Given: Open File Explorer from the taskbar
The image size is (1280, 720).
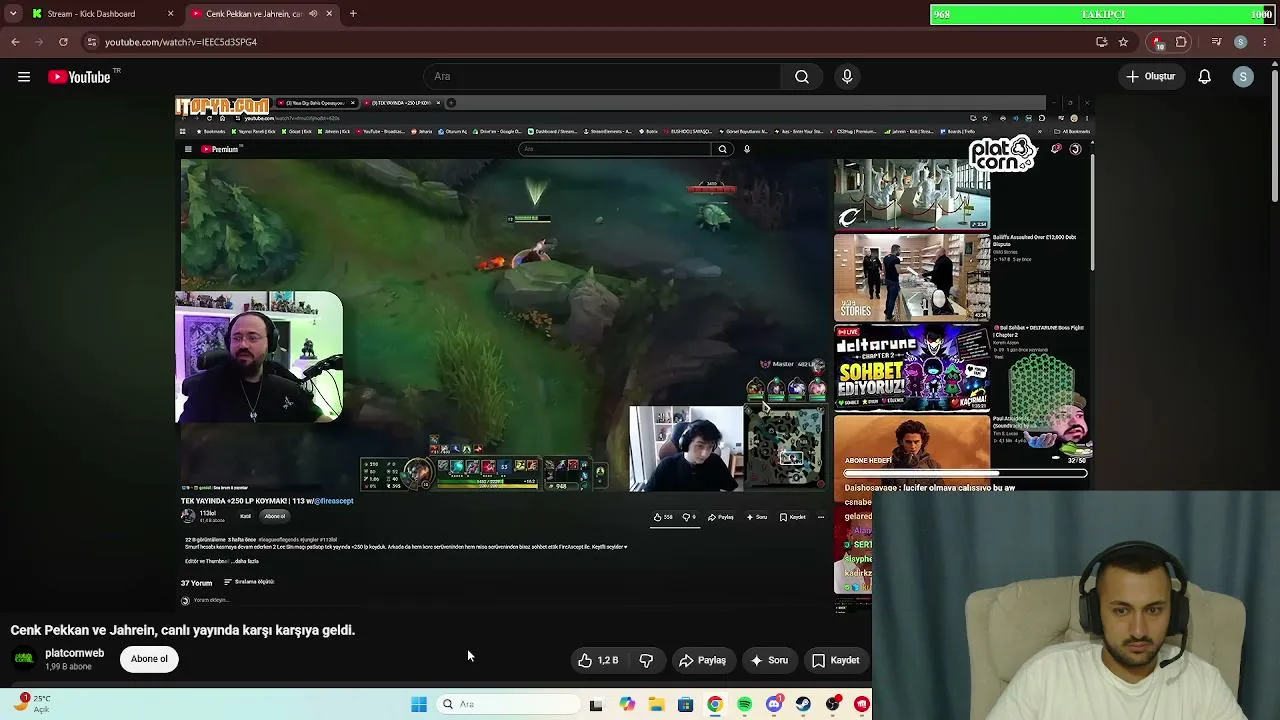Looking at the screenshot, I should coord(656,704).
